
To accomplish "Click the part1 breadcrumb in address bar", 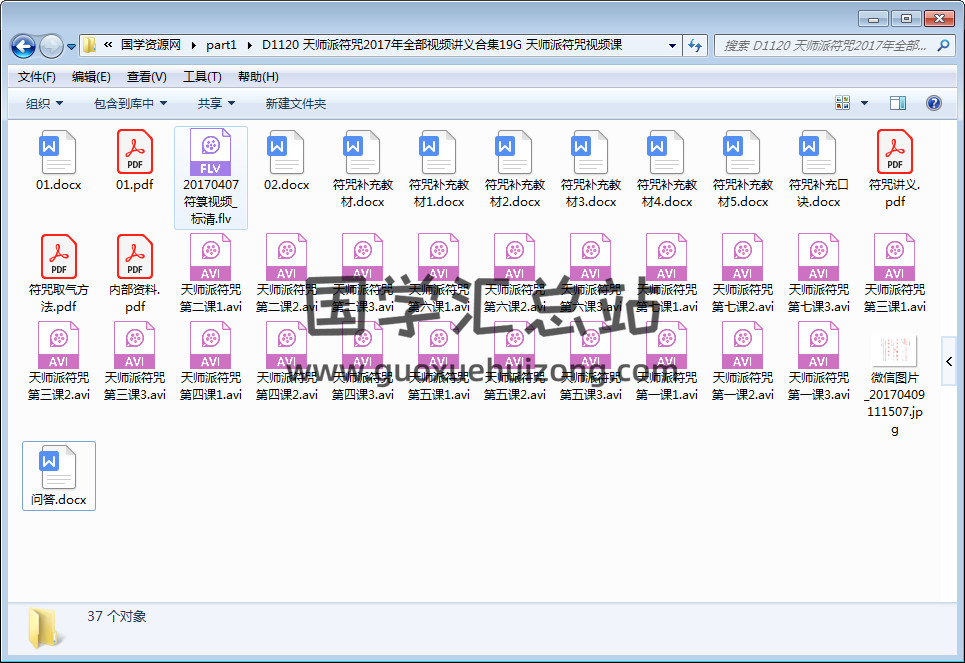I will point(221,45).
